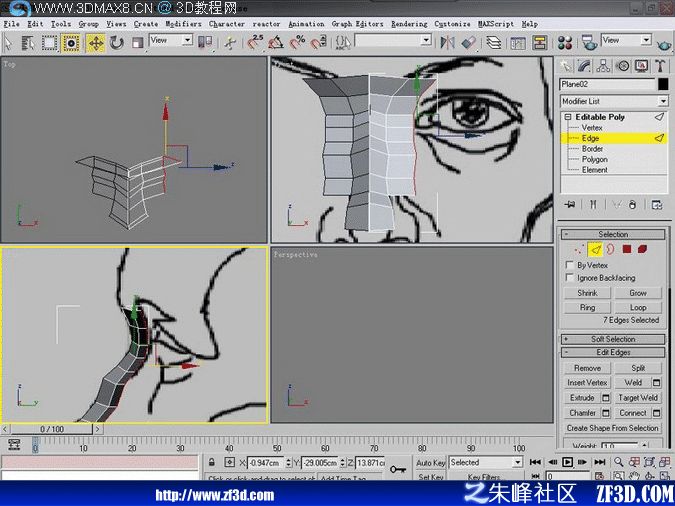Click the Create Shape From Selection button
This screenshot has height=506, width=675.
coord(613,428)
